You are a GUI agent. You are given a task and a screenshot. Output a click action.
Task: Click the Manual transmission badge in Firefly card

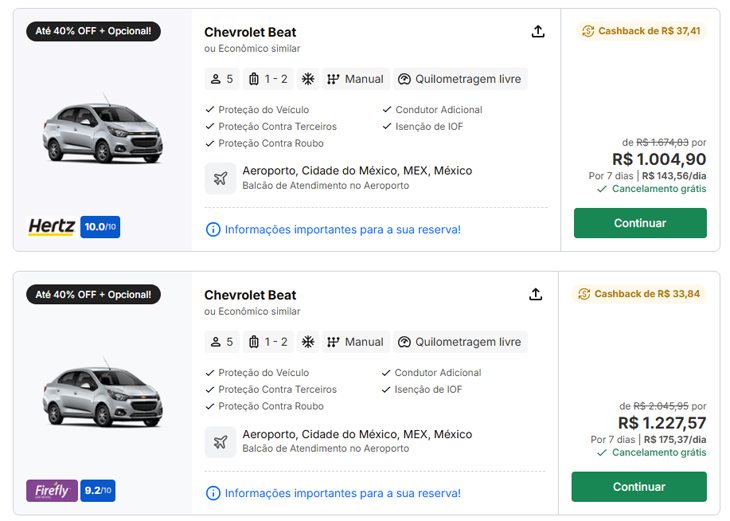point(355,342)
